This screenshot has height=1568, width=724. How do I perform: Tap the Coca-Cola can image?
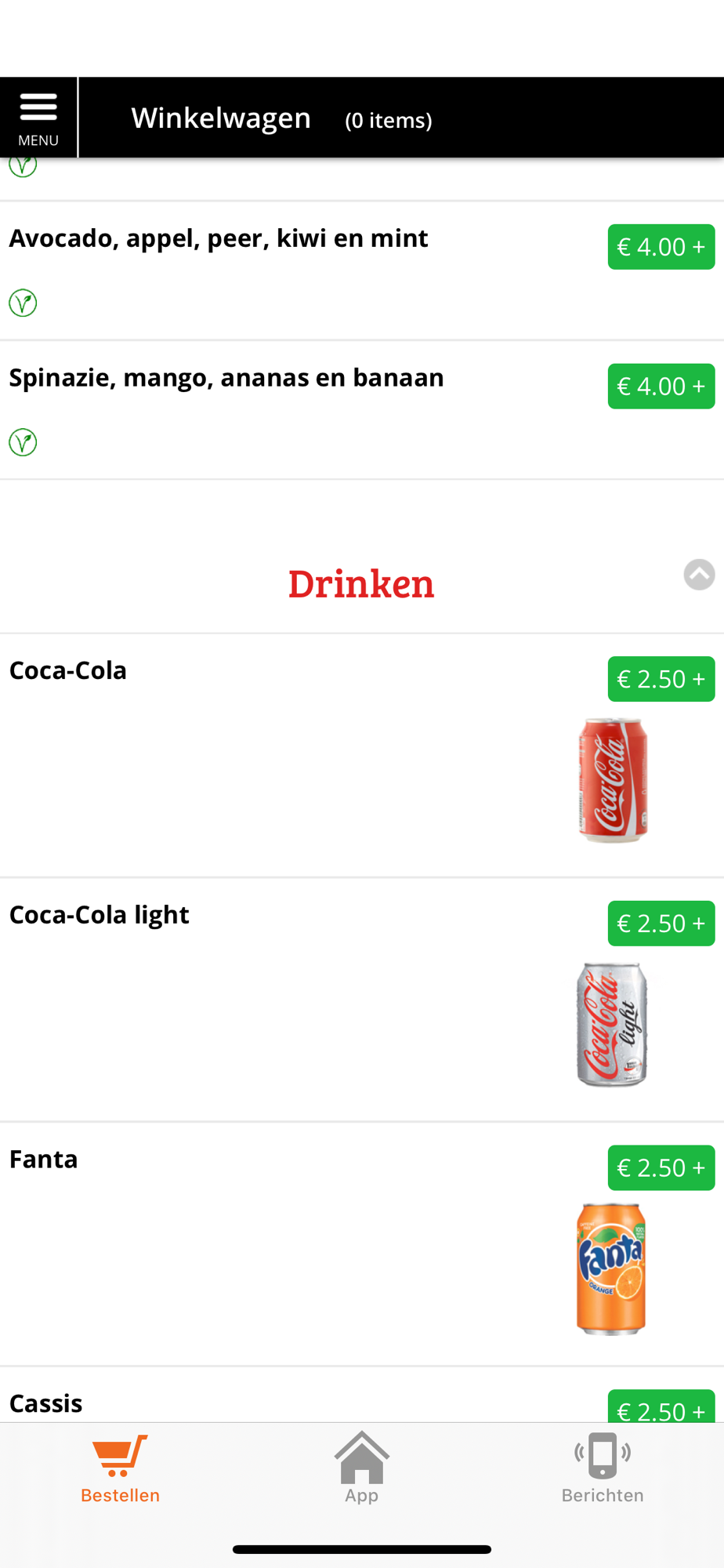pyautogui.click(x=613, y=780)
